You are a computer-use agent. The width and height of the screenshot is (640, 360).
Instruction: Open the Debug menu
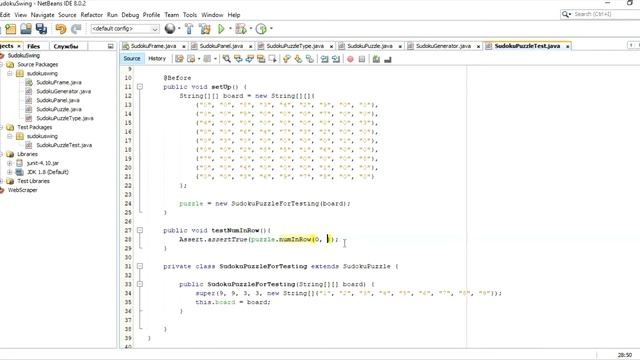click(130, 15)
